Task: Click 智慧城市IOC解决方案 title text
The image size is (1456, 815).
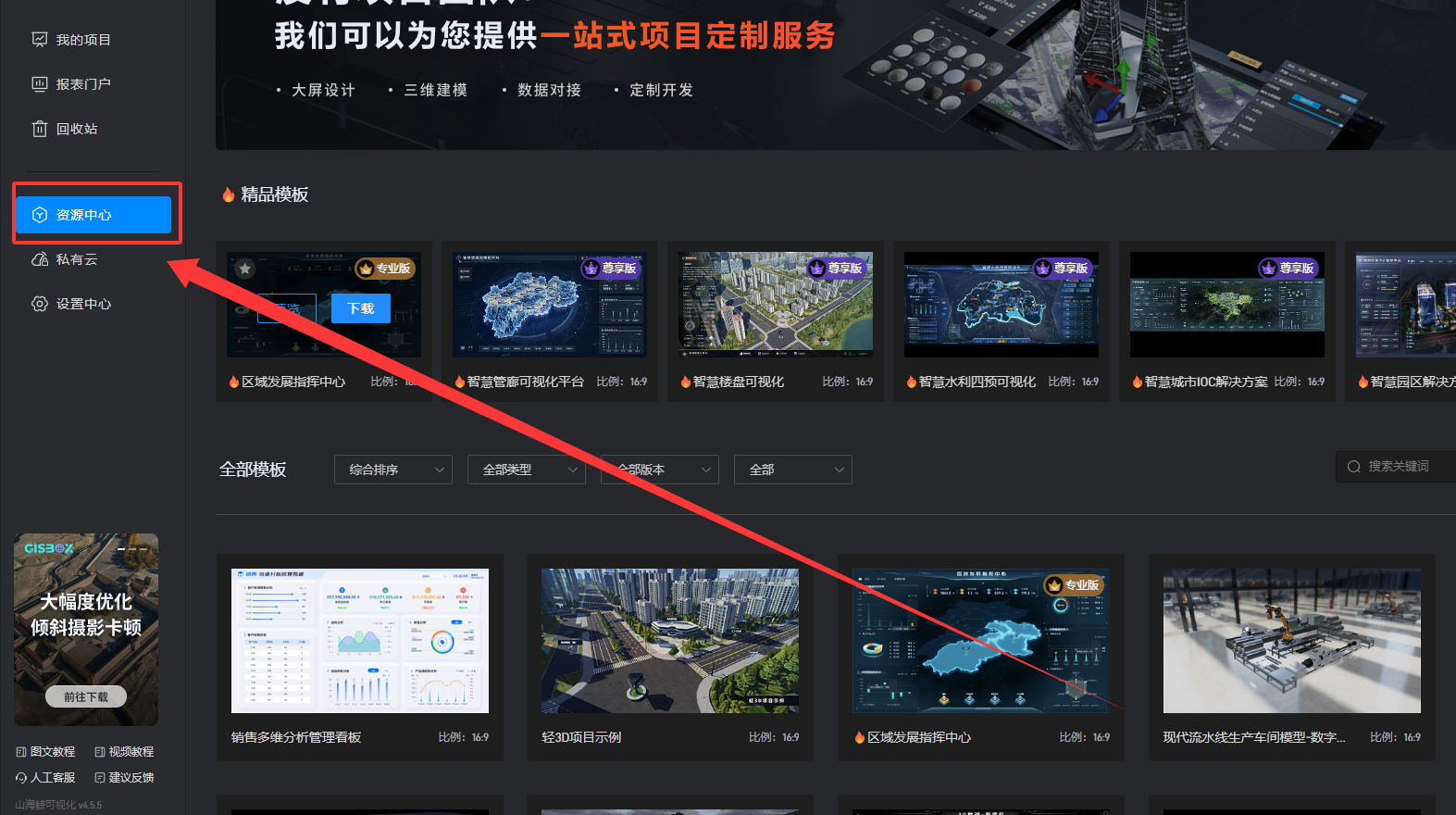Action: (1206, 382)
